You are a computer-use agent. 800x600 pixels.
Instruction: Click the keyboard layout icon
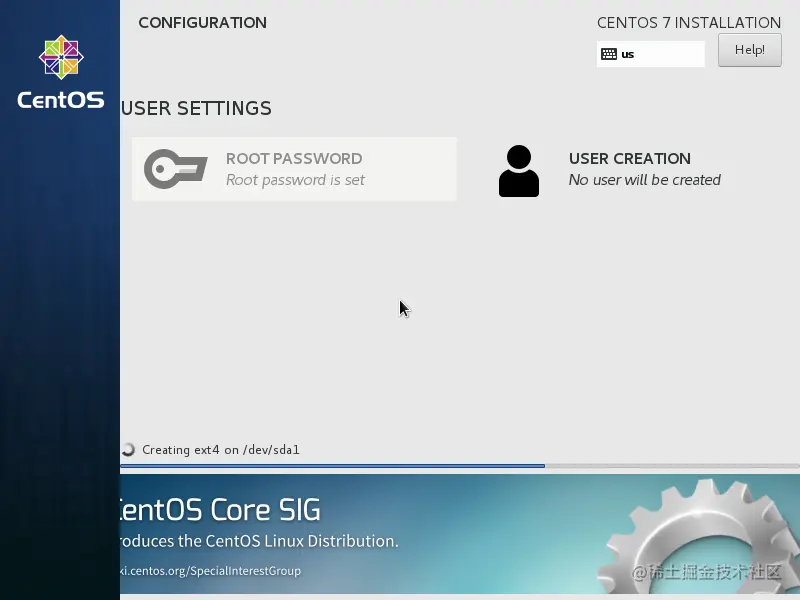pos(610,54)
